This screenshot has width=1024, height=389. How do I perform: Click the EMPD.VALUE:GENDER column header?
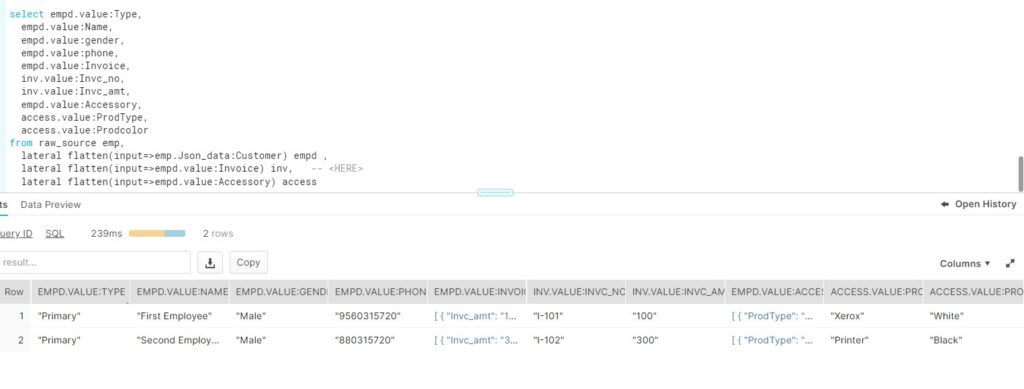(x=279, y=292)
